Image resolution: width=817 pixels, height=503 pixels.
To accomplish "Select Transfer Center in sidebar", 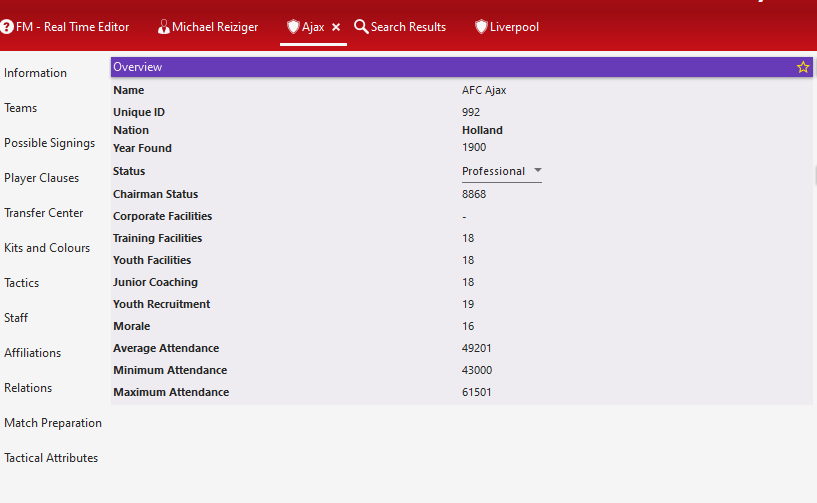I will pos(44,213).
